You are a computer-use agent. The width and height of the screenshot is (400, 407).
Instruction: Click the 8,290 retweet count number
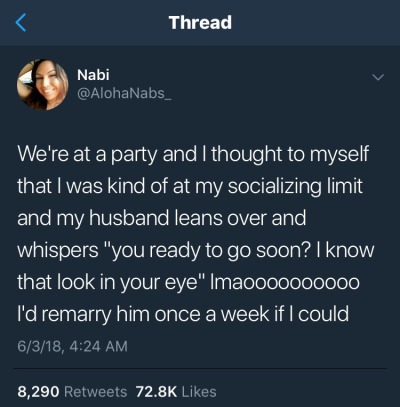click(38, 392)
